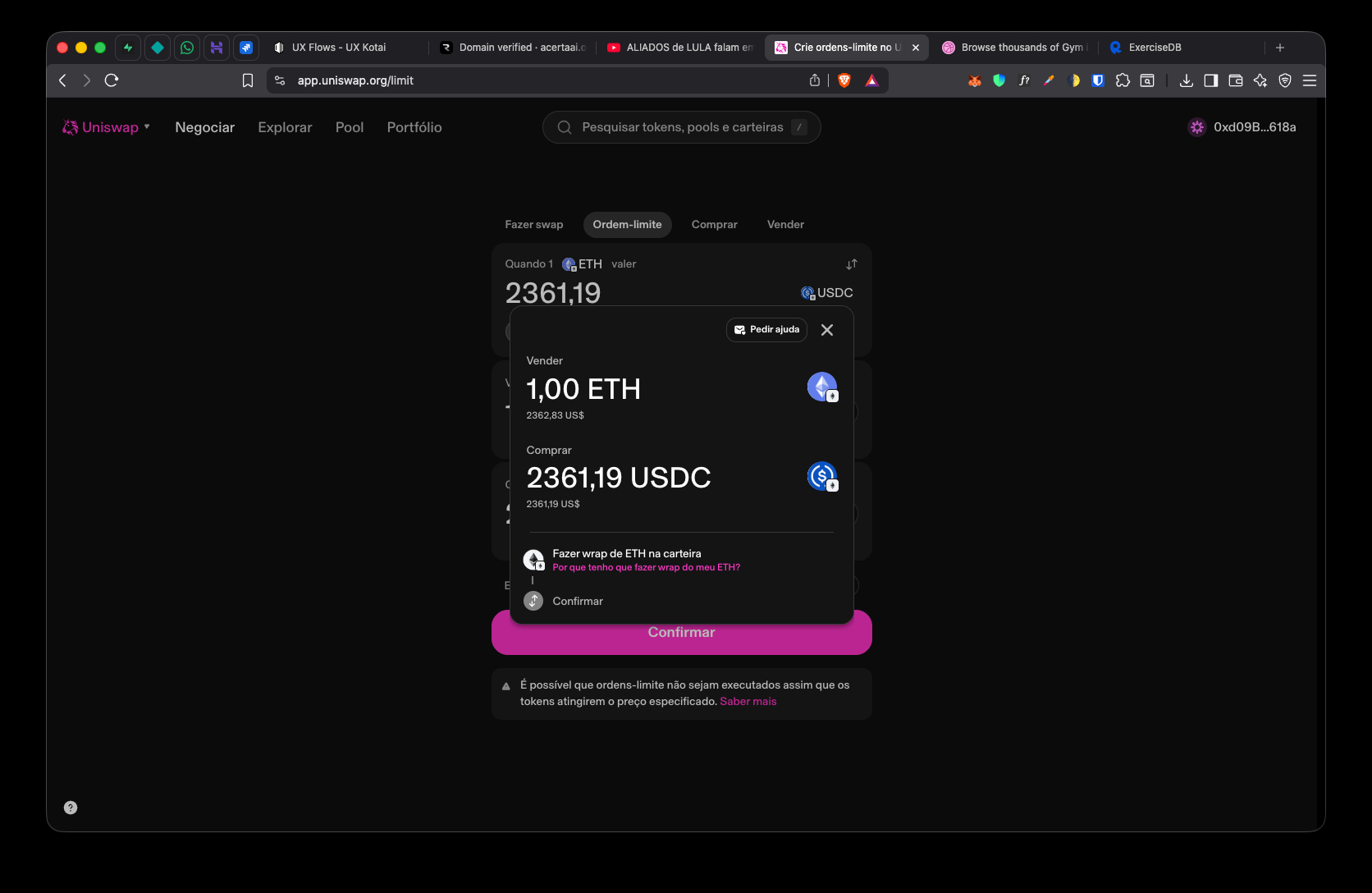Open the wallet 0xd09B...618a account menu

1242,127
